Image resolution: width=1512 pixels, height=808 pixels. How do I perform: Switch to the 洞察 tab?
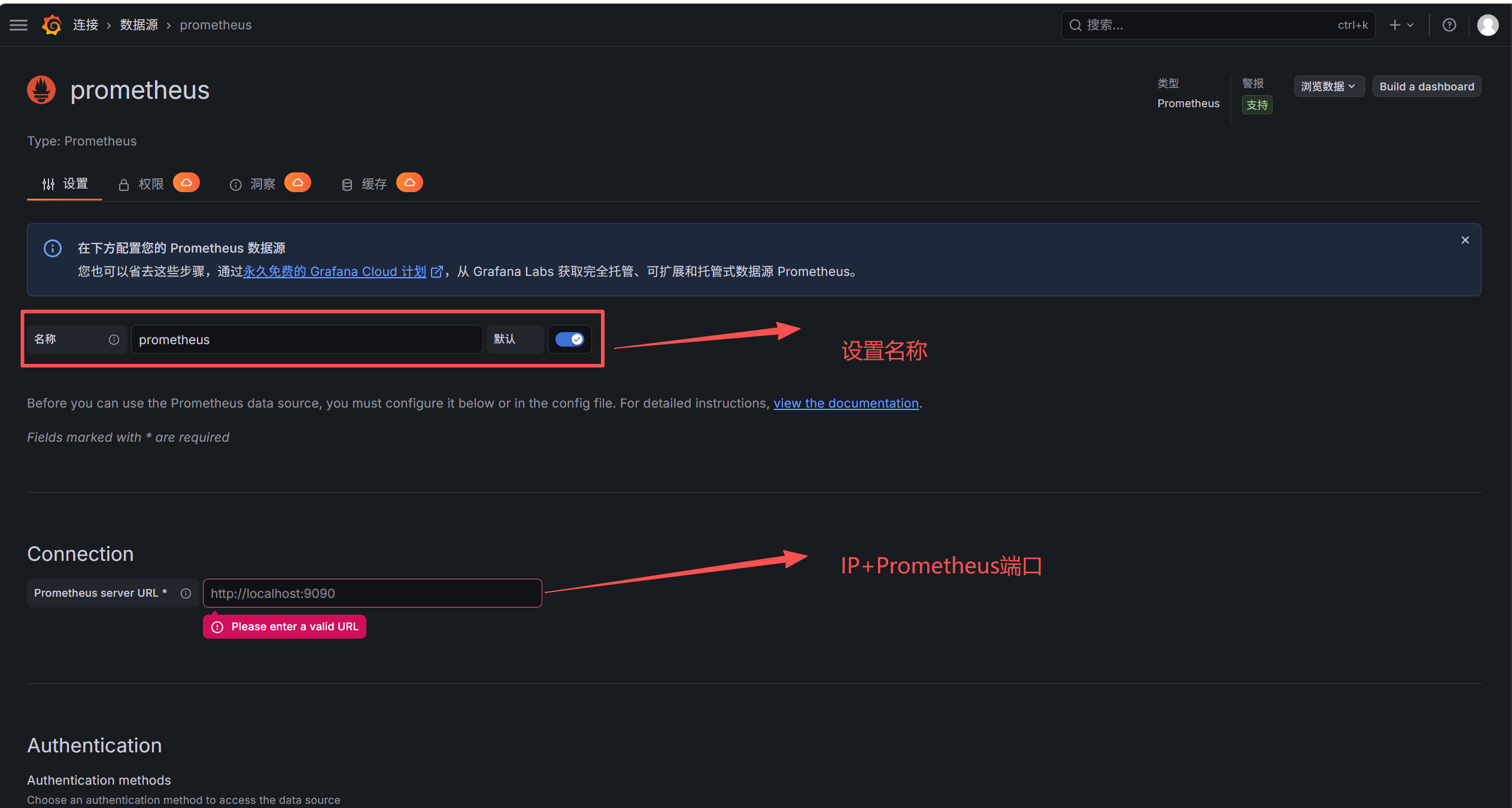(253, 184)
